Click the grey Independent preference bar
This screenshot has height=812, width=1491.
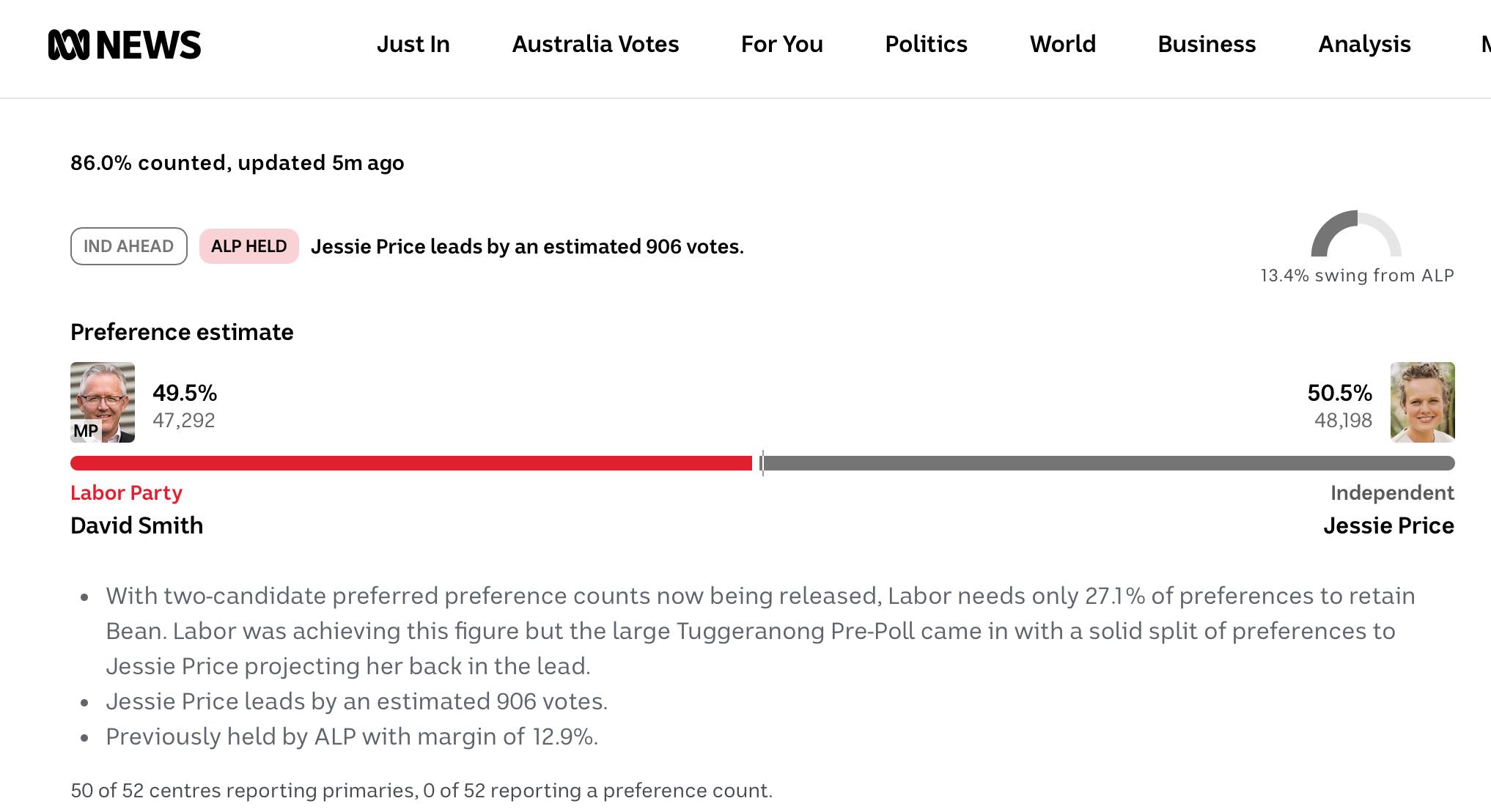click(x=1109, y=463)
